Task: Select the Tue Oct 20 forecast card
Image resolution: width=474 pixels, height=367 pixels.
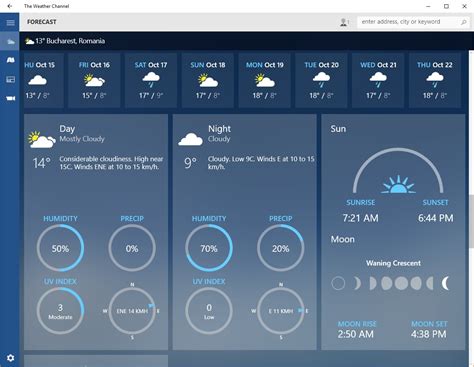Action: [321, 80]
